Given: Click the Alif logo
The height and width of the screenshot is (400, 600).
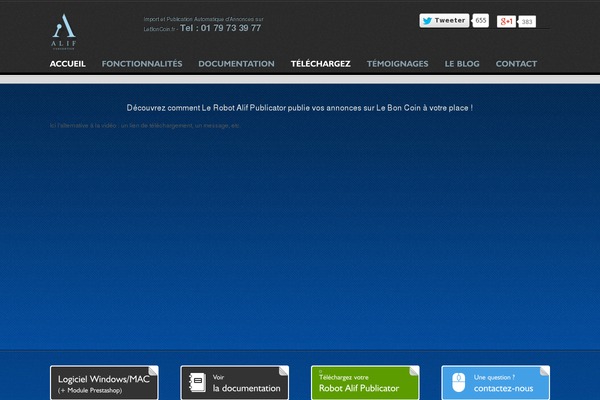Looking at the screenshot, I should [64, 32].
